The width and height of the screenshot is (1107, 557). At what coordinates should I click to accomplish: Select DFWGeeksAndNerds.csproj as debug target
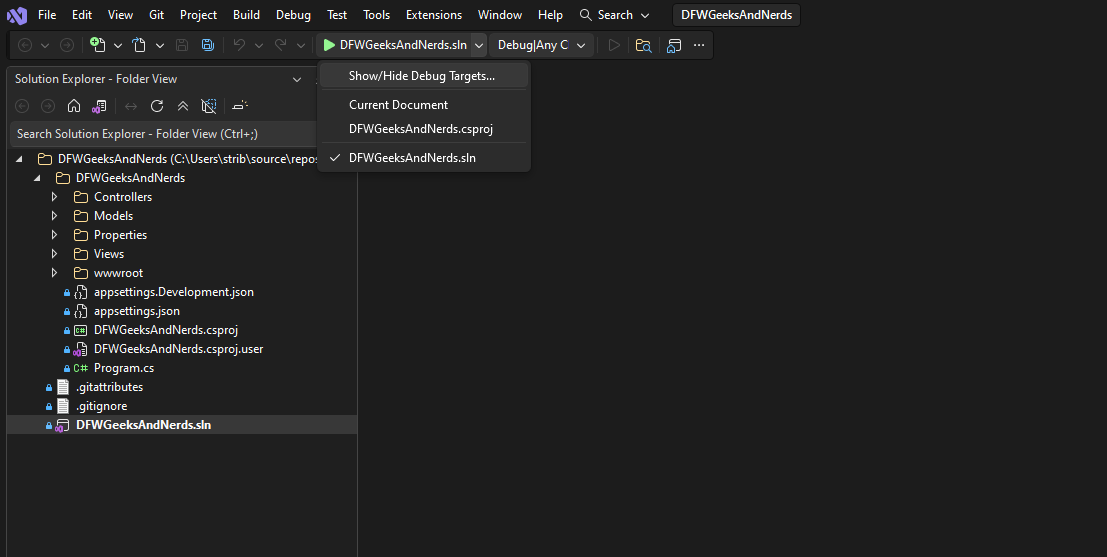424,128
